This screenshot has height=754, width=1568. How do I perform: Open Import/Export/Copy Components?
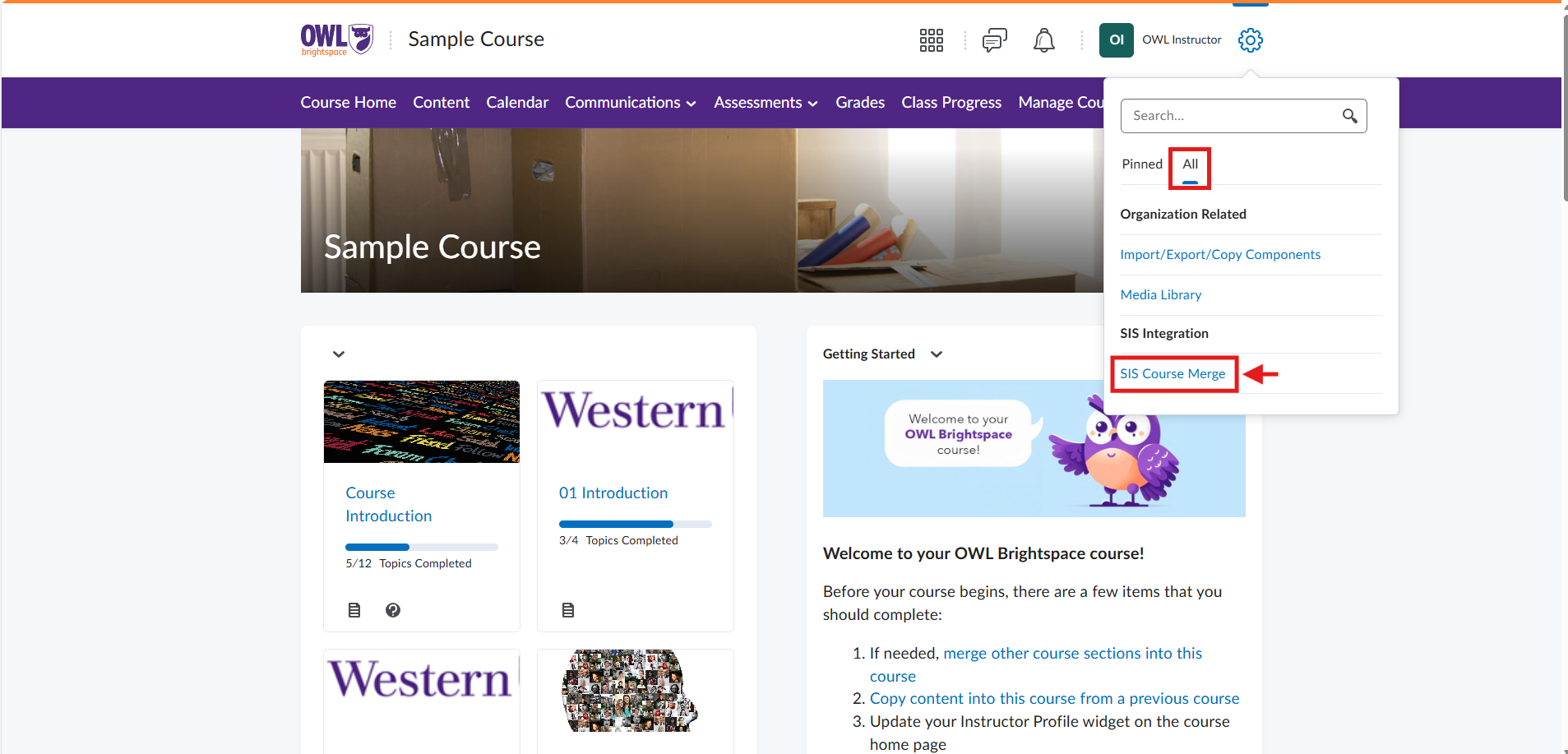click(1219, 254)
